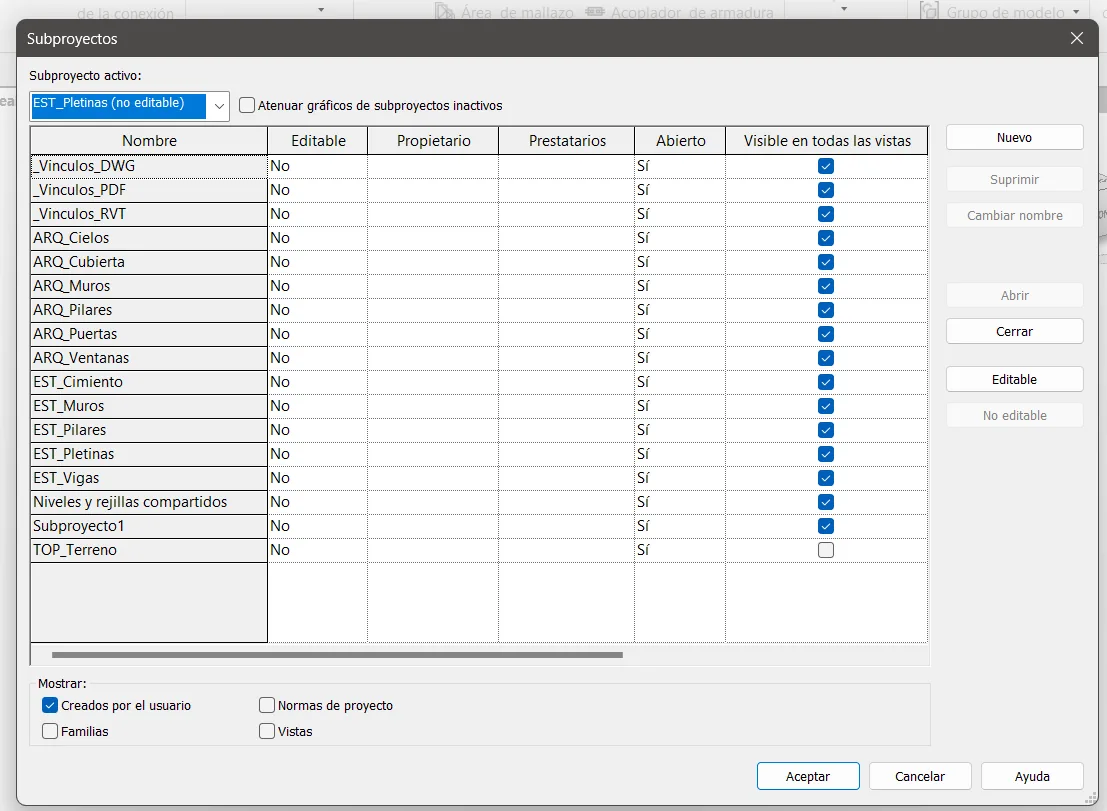
Task: Select the _Vinculos_RVT subproject name
Action: (149, 214)
